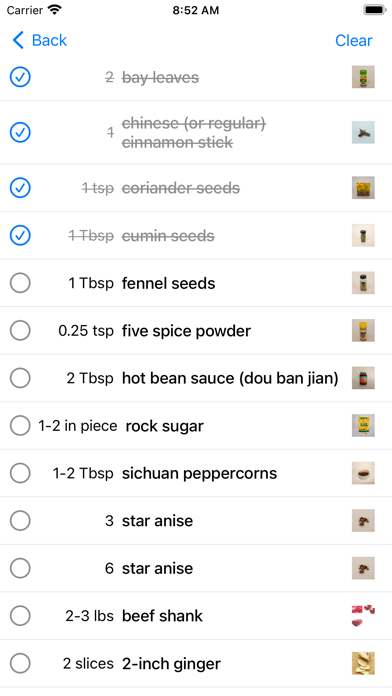Tap the five spice powder thumbnail
The width and height of the screenshot is (392, 696).
click(363, 330)
